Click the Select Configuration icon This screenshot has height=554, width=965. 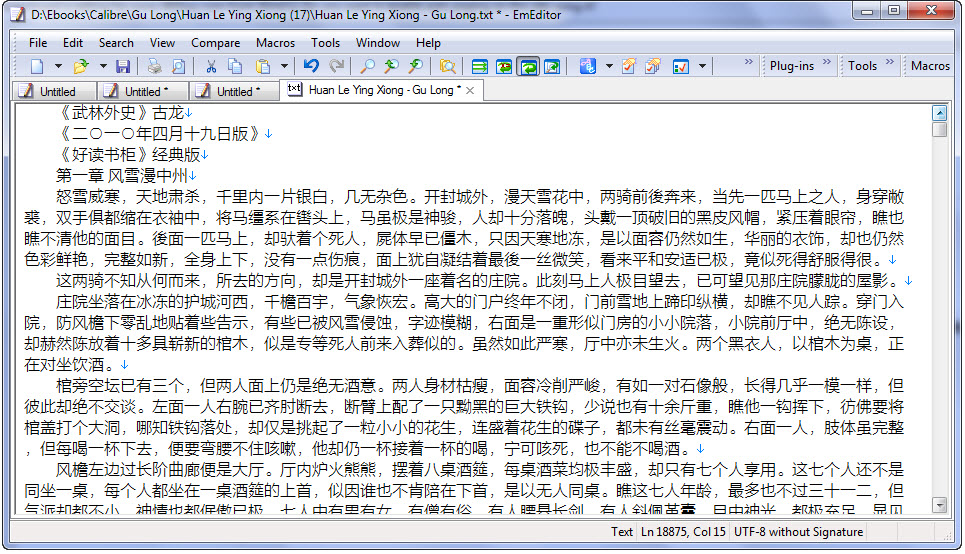pos(588,66)
